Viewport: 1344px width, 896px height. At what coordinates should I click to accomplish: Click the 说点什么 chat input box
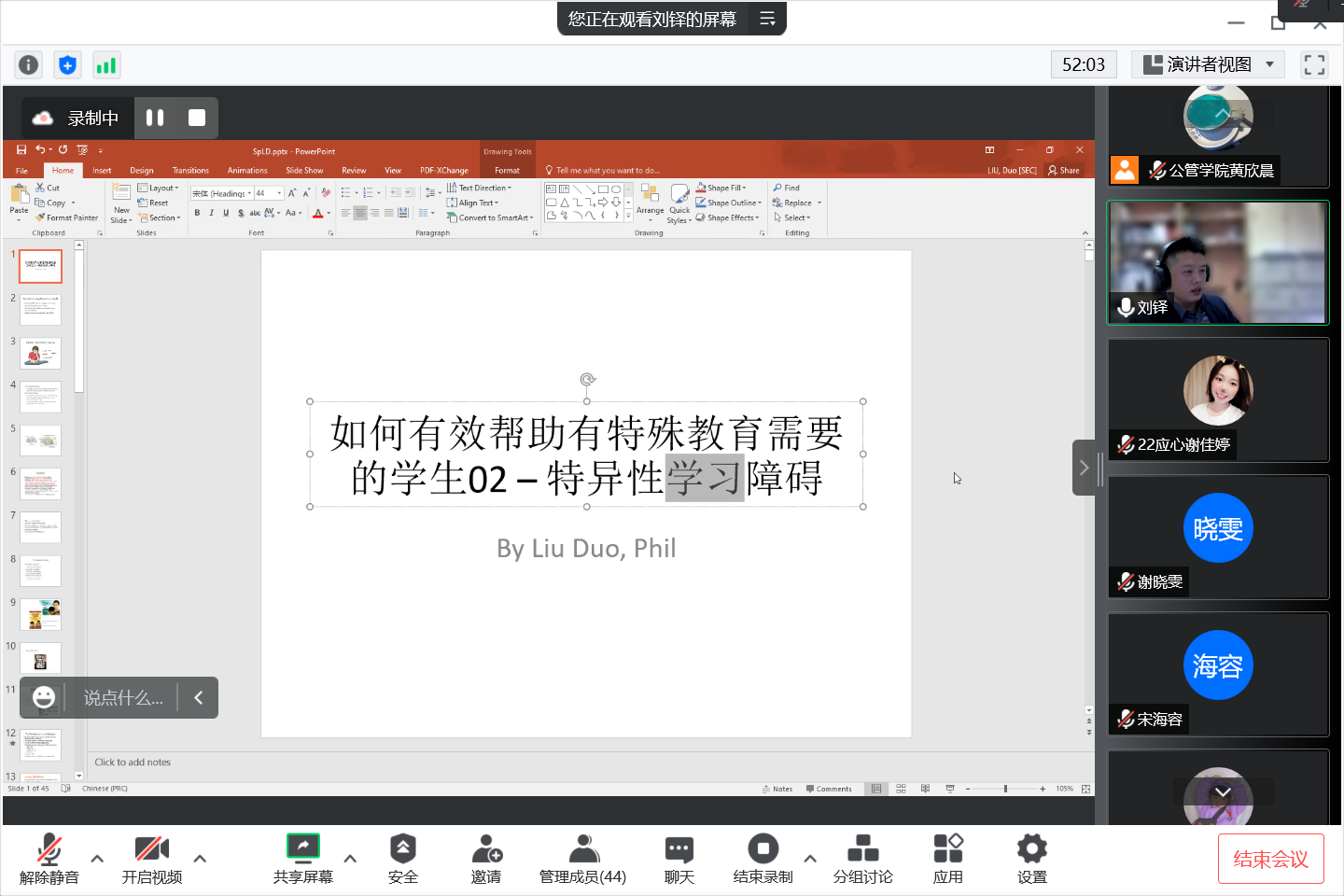(x=123, y=698)
